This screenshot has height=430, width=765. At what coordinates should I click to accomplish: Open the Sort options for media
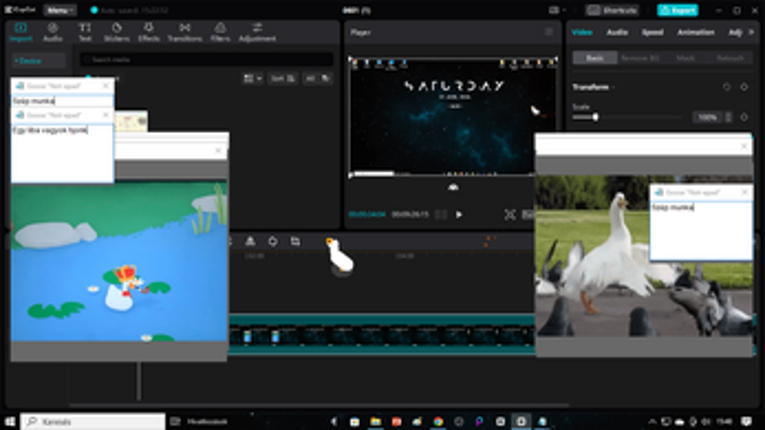pos(282,79)
